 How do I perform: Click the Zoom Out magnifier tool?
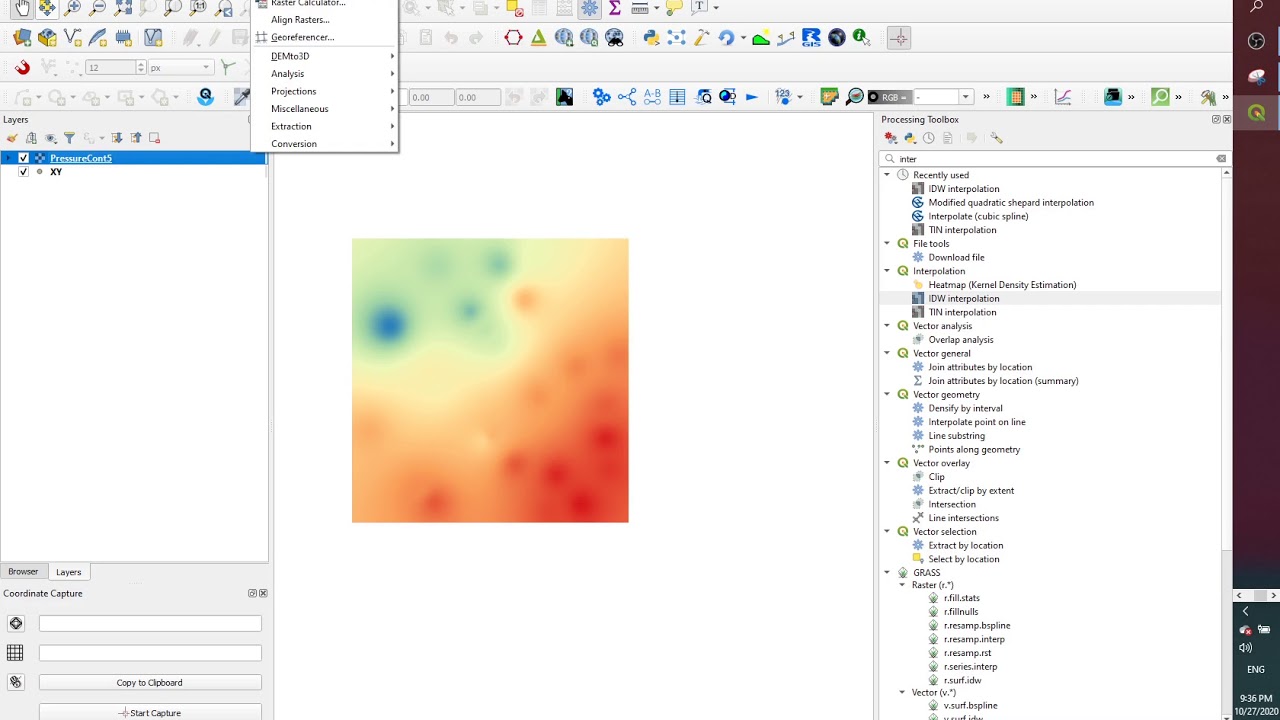pyautogui.click(x=97, y=8)
